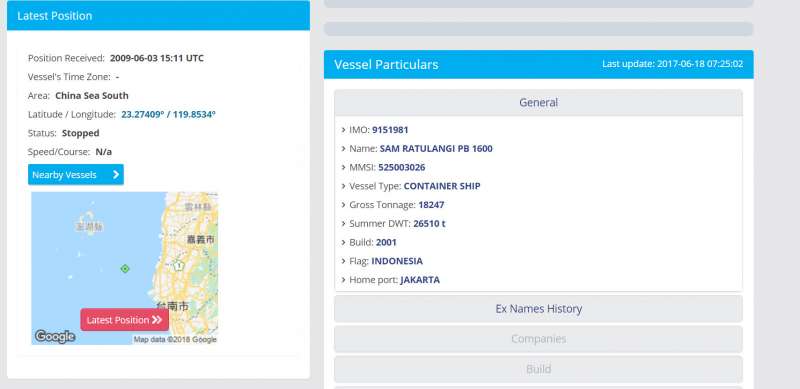
Task: Expand the Build section
Action: [x=538, y=369]
